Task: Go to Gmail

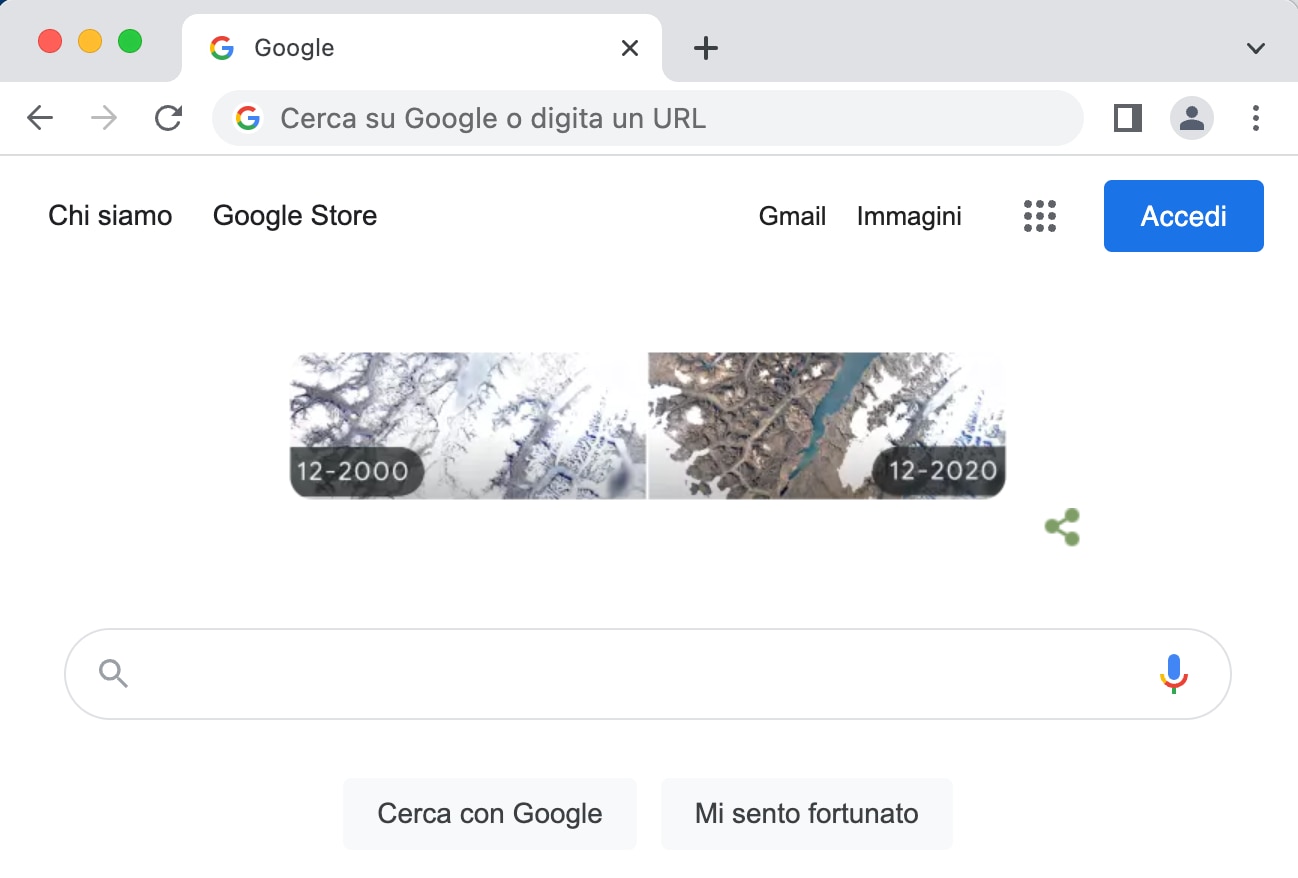Action: (792, 216)
